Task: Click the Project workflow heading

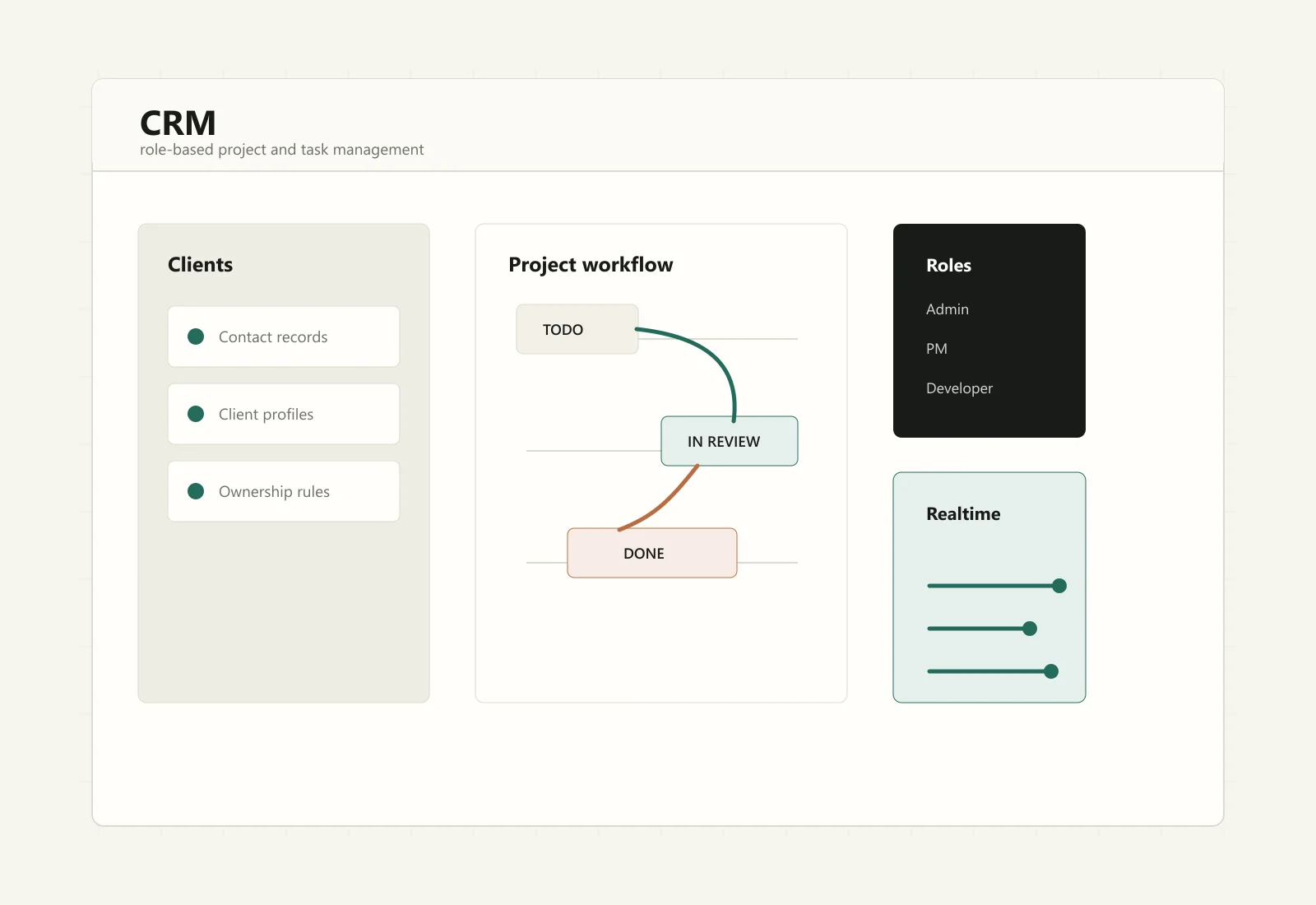Action: 591,265
